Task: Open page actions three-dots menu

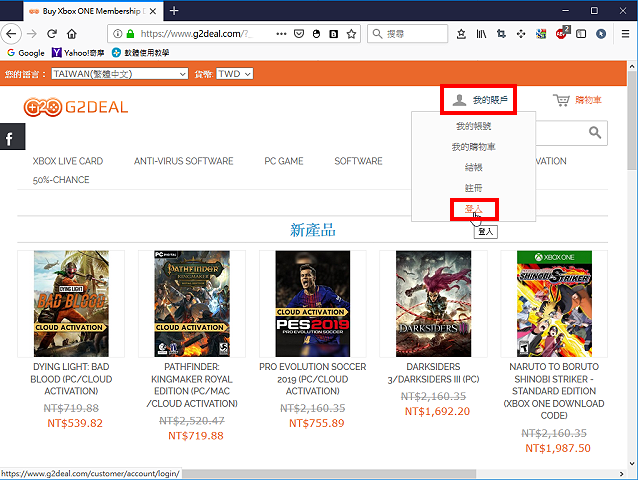Action: tap(281, 34)
